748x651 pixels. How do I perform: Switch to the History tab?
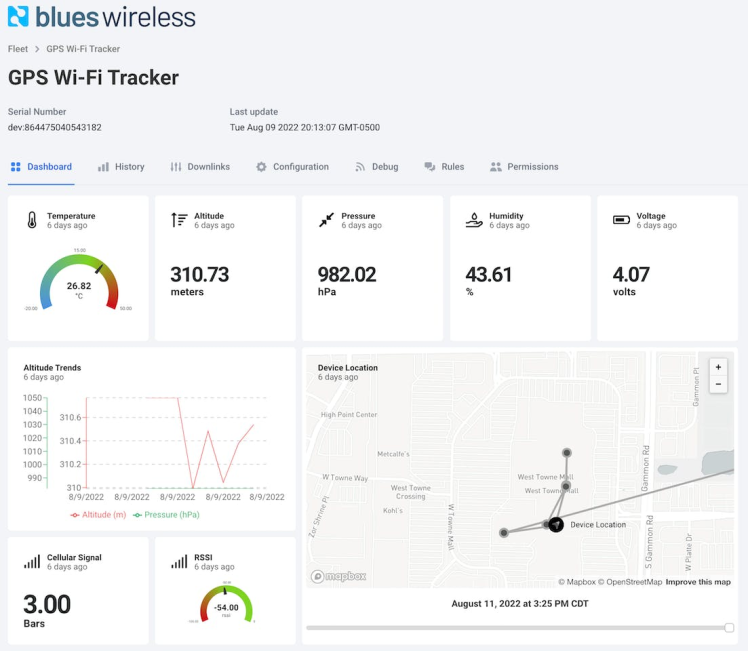click(x=121, y=166)
